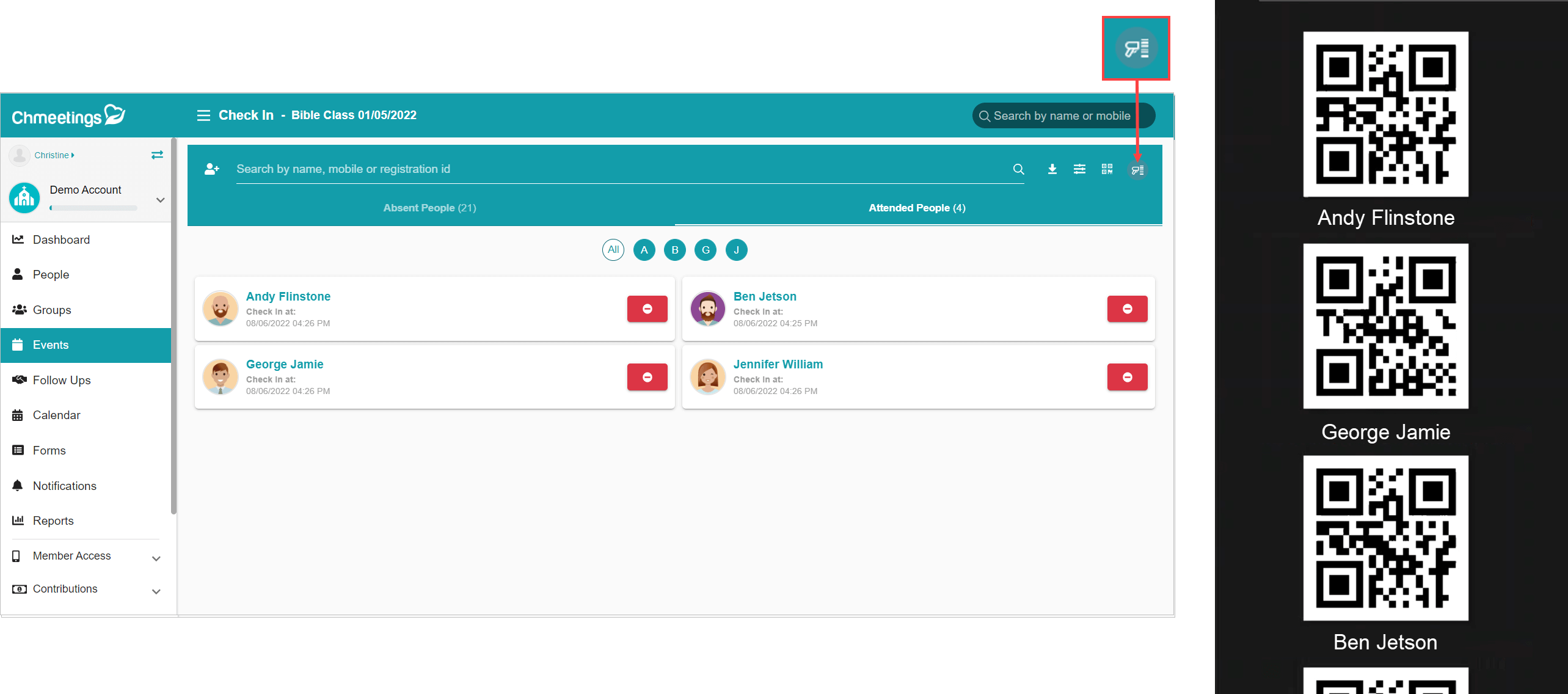This screenshot has height=694, width=1568.
Task: Click the Chmeetings logo
Action: point(68,115)
